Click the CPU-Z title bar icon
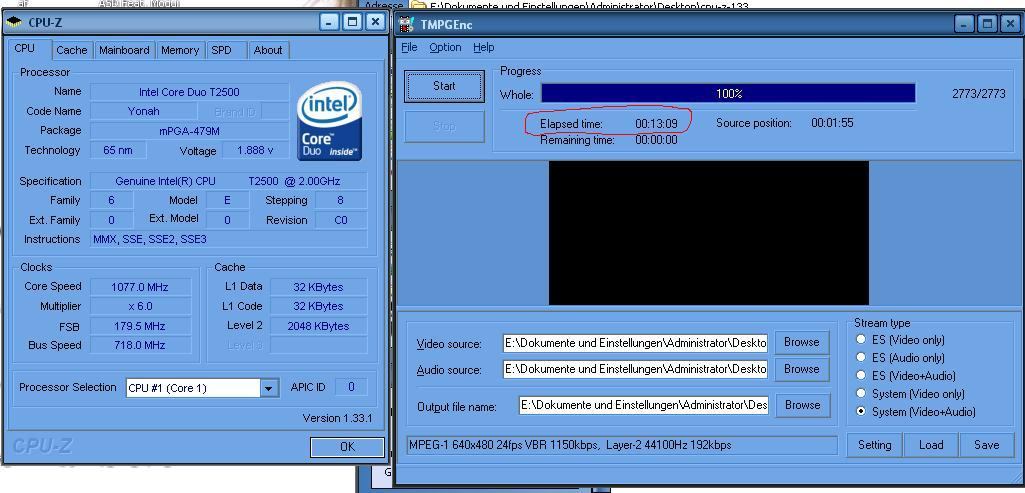 point(13,22)
